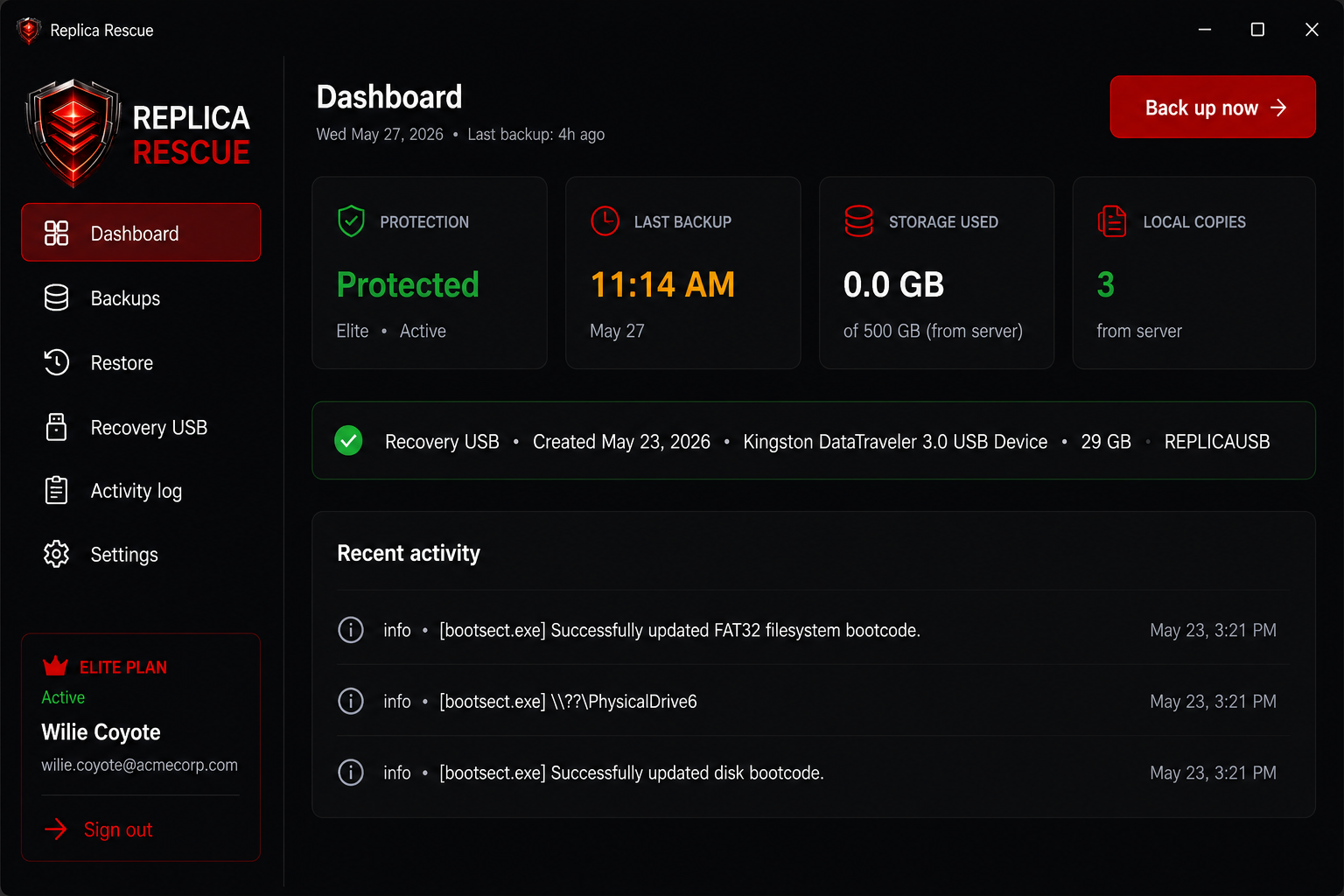
Task: Select the 'updated disk bootcode' log entry
Action: (x=813, y=773)
